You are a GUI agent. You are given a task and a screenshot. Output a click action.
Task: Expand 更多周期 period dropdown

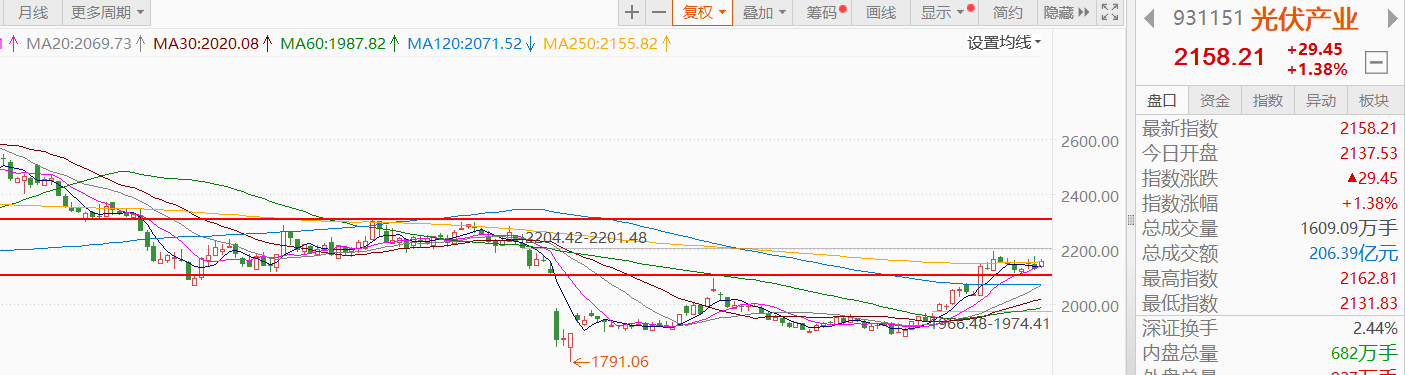(x=108, y=13)
